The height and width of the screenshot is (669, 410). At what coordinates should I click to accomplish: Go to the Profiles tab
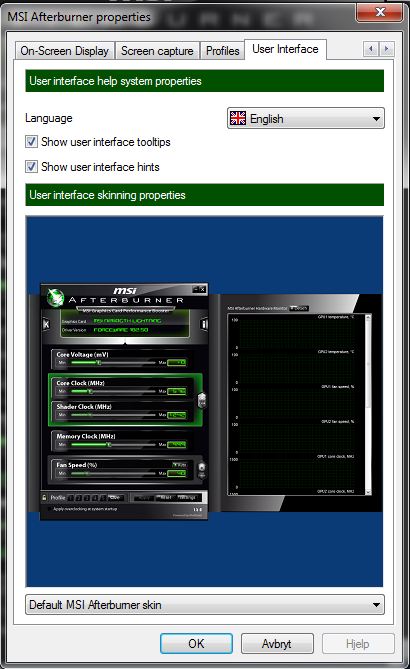click(x=222, y=51)
